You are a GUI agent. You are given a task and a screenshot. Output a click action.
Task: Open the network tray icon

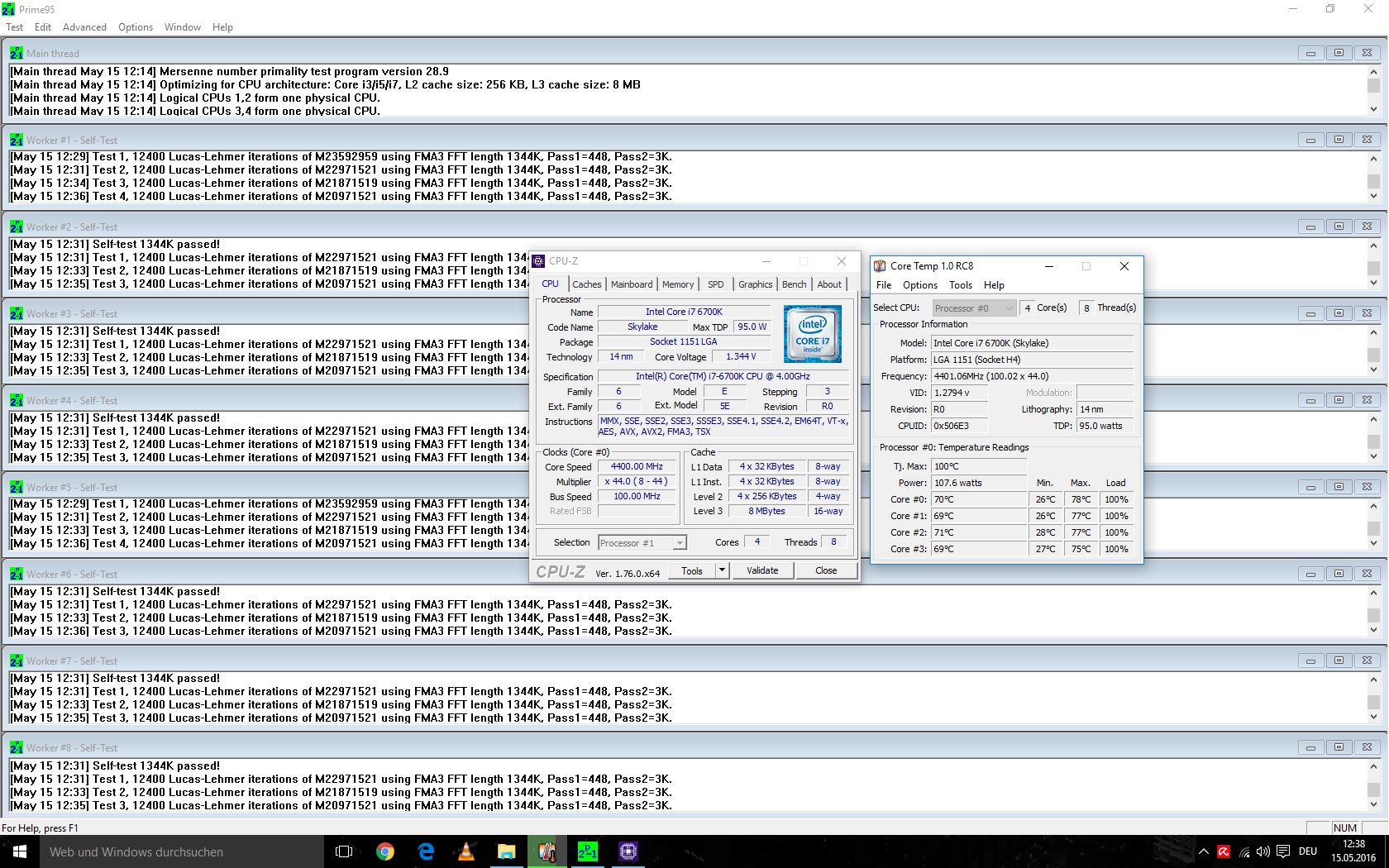(1244, 851)
